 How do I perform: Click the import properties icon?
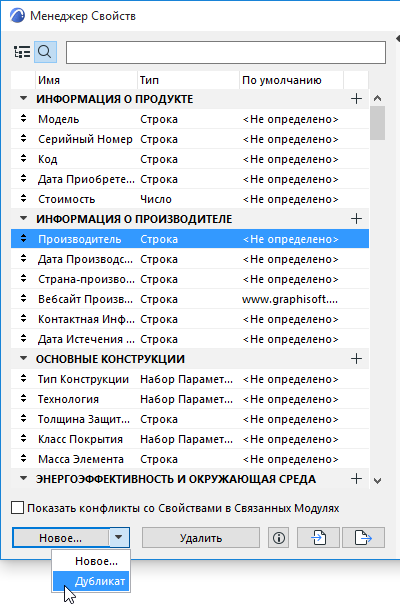click(x=319, y=538)
